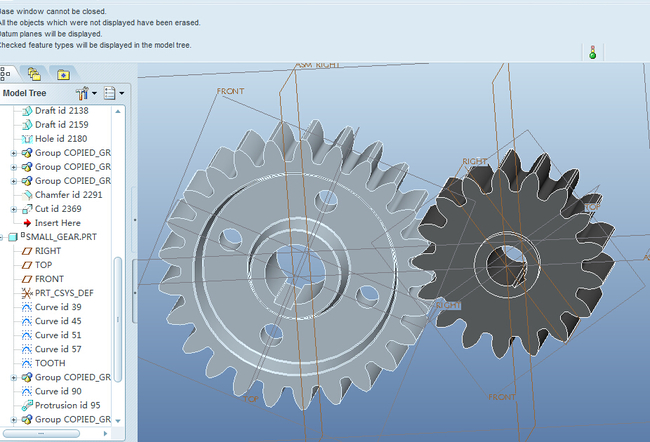Select Curve id 39 in model tree

(x=60, y=307)
